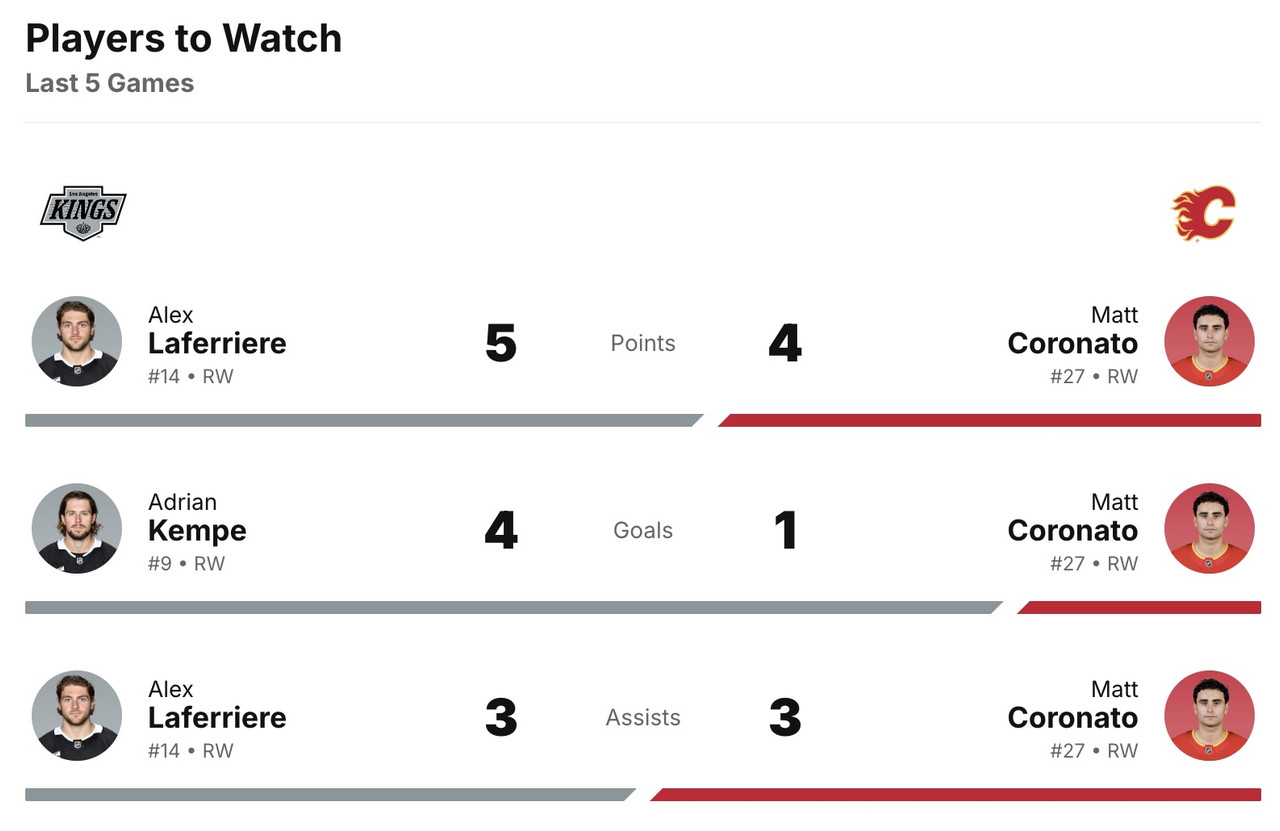
Task: Open Adrian Kempe player name link
Action: tap(197, 530)
